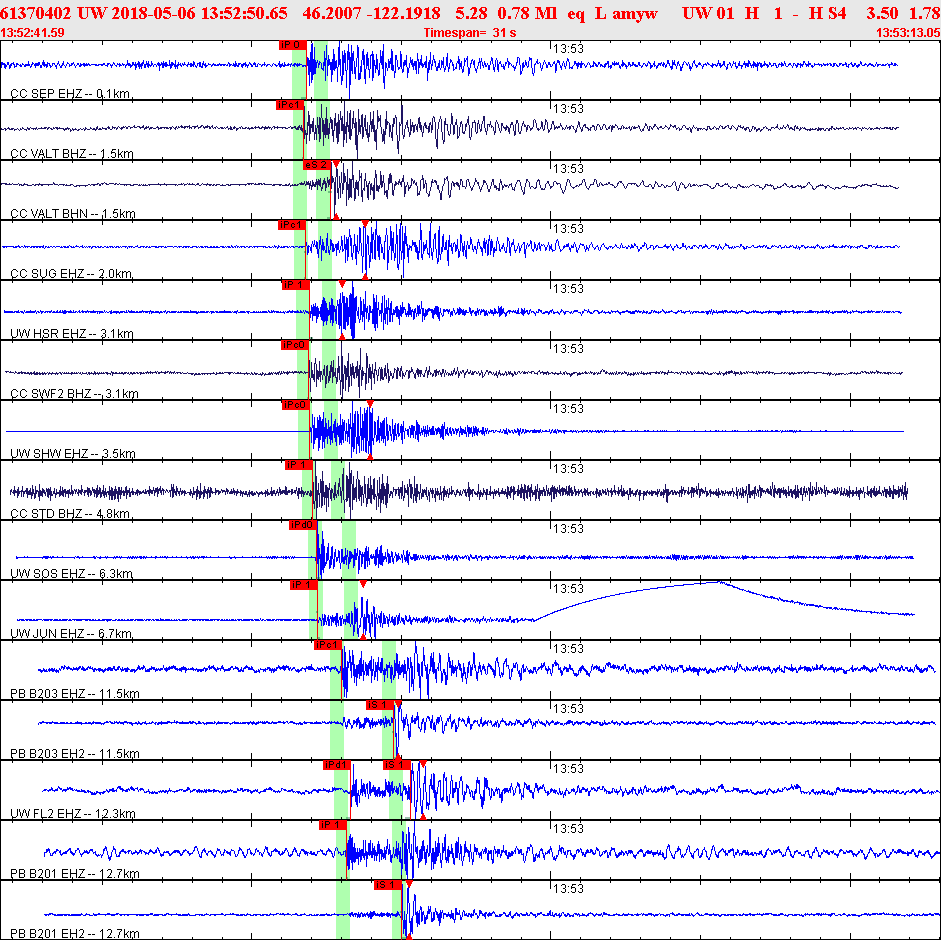Select the UW HSR EHZ channel label
The image size is (941, 940).
point(71,334)
